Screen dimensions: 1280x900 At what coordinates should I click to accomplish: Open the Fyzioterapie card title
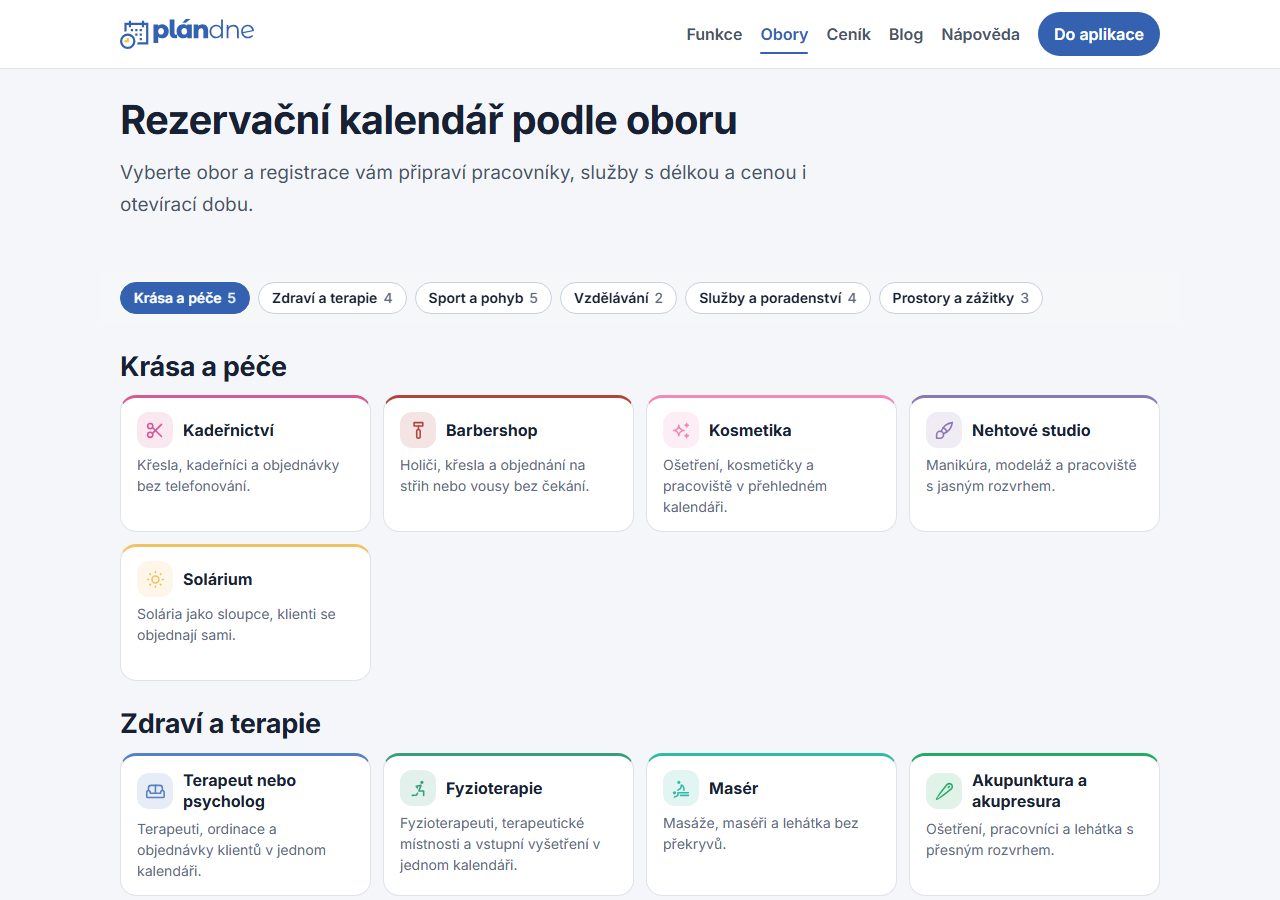coord(494,788)
